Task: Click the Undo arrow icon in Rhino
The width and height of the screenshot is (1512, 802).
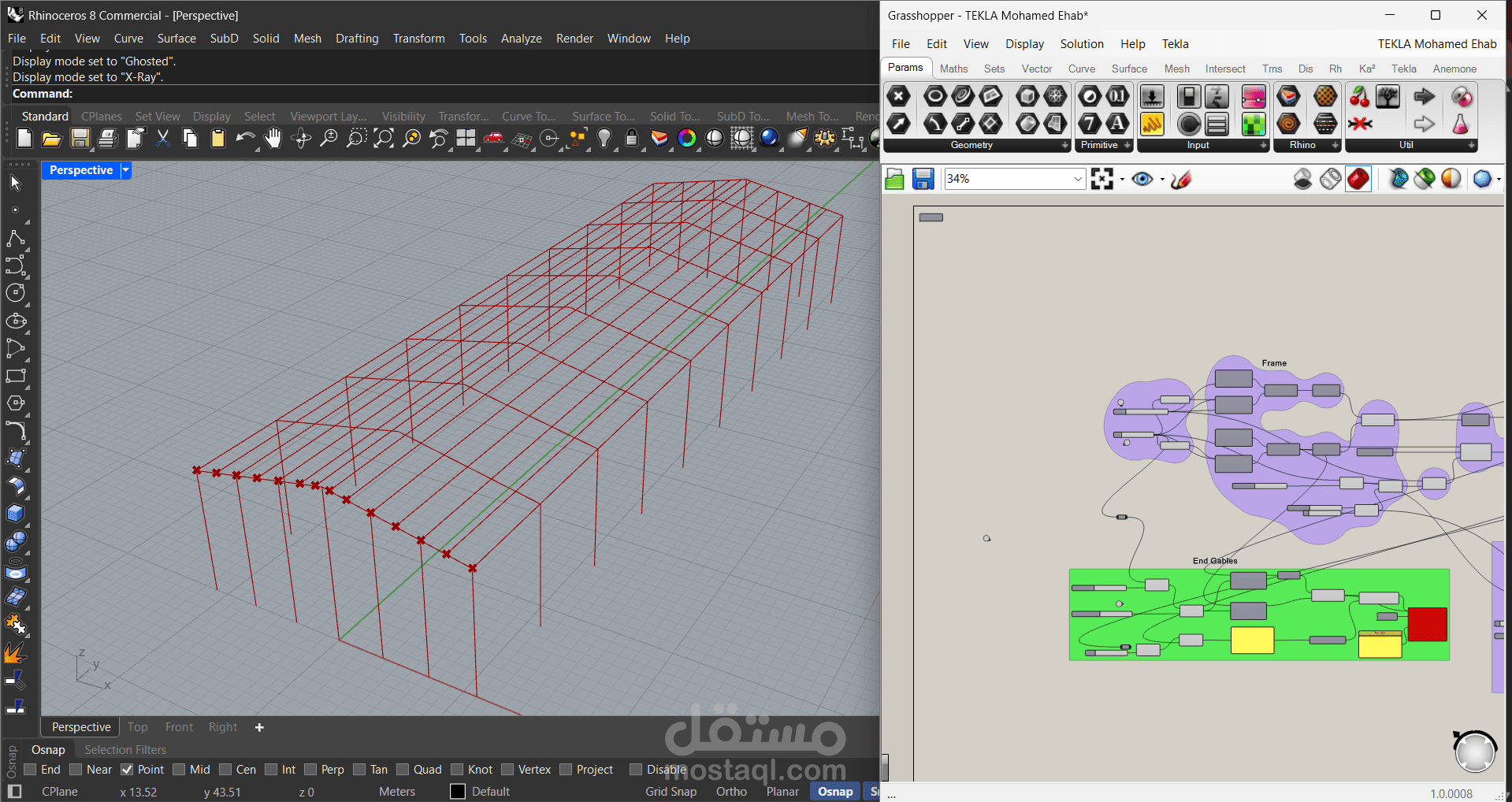Action: tap(246, 139)
